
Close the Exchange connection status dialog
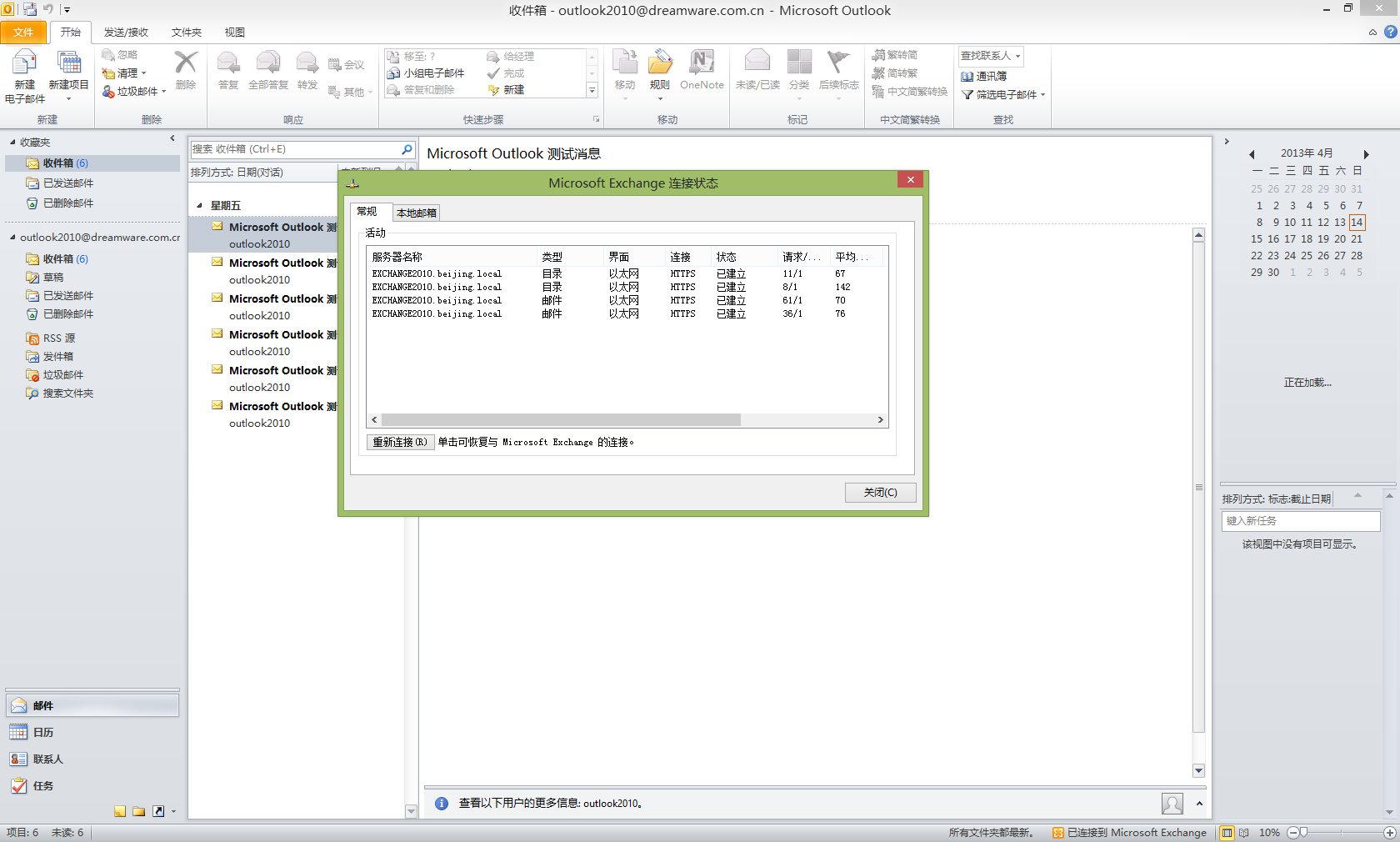click(911, 179)
